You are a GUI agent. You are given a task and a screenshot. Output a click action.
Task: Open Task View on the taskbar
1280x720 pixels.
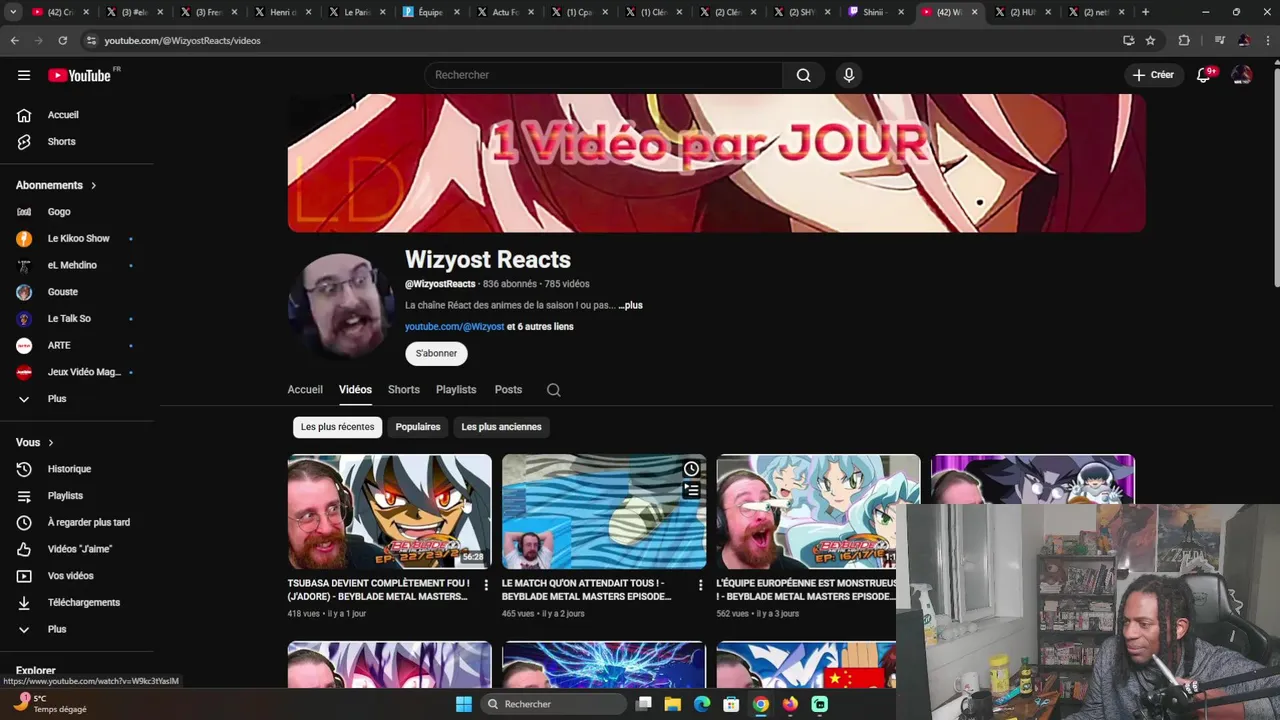pyautogui.click(x=644, y=704)
